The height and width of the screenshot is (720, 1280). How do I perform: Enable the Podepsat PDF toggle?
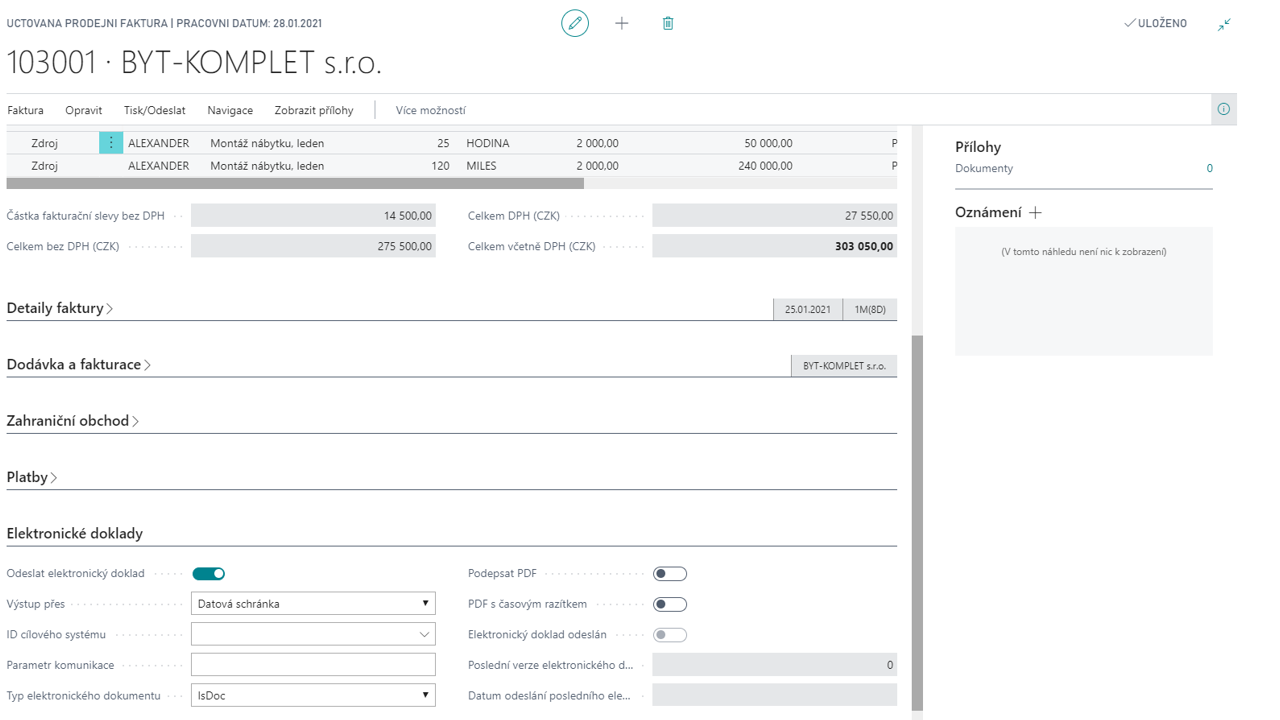[669, 574]
